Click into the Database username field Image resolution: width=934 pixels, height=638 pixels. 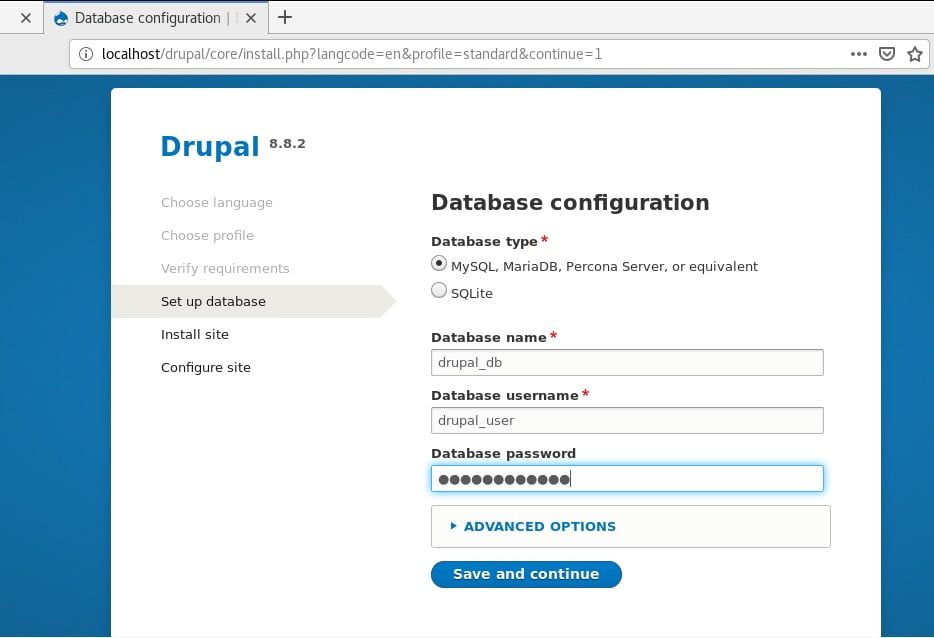click(627, 421)
